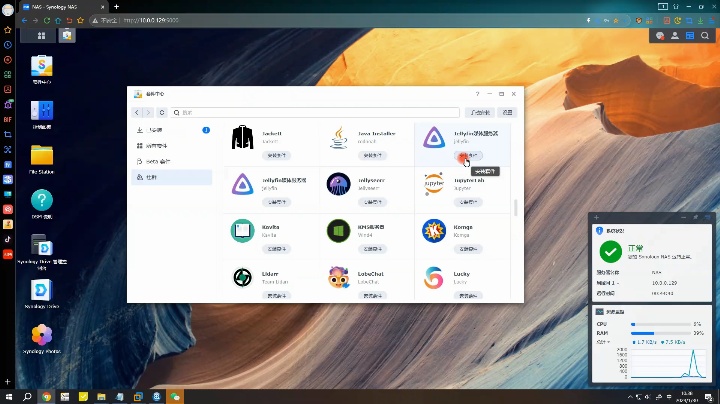720x404 pixels.
Task: Open the DSM search magnifier icon
Action: 705,36
